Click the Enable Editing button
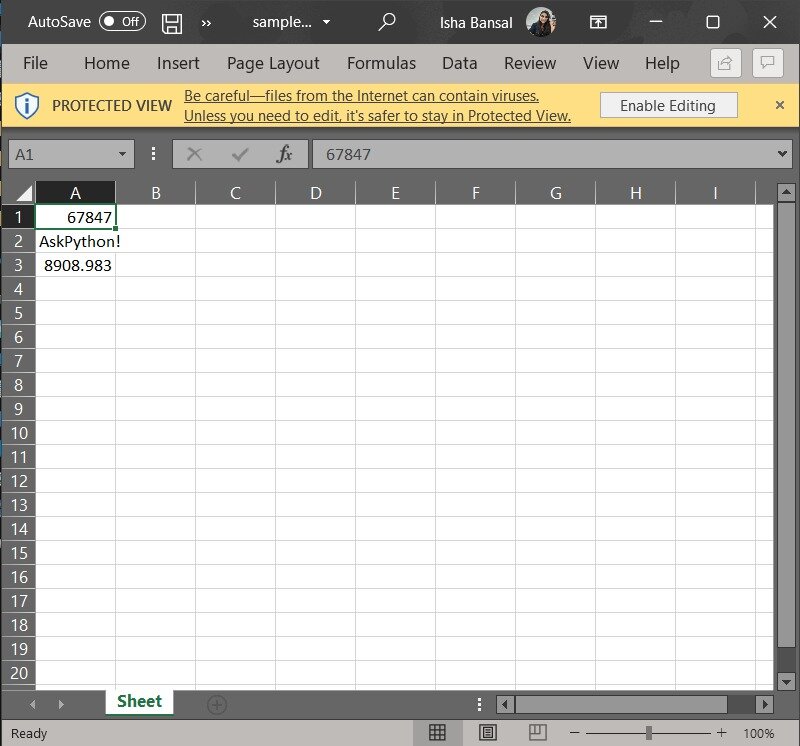800x746 pixels. click(x=668, y=105)
